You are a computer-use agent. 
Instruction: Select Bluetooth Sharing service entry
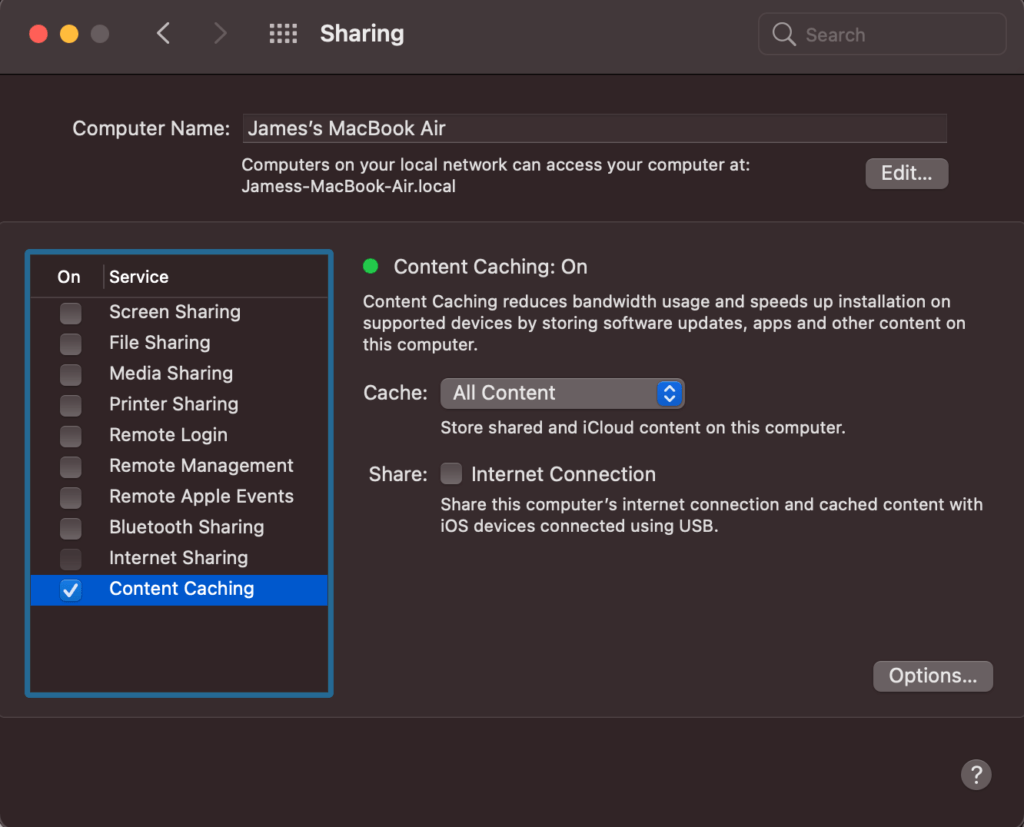point(186,527)
